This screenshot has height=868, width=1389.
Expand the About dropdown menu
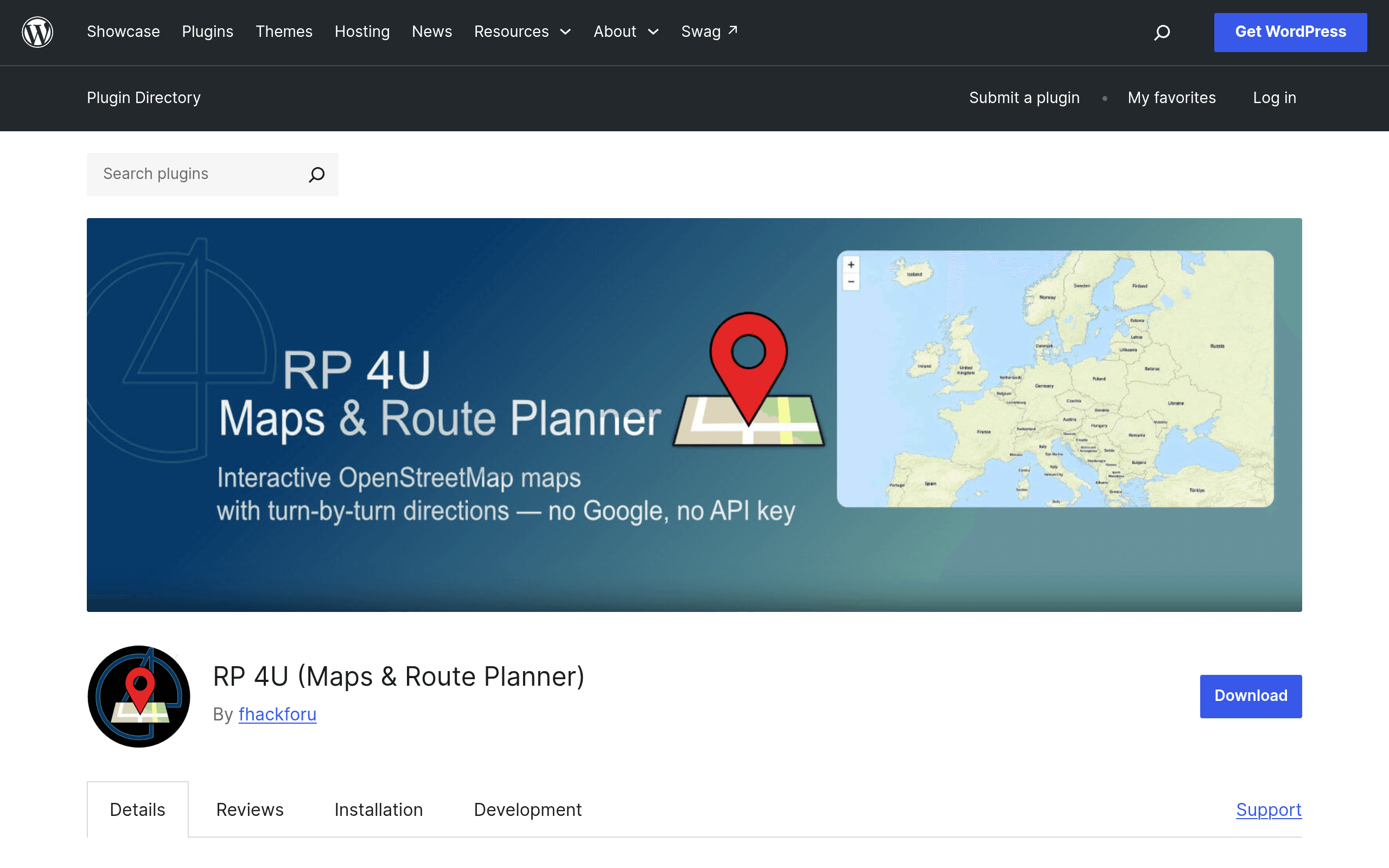(626, 31)
